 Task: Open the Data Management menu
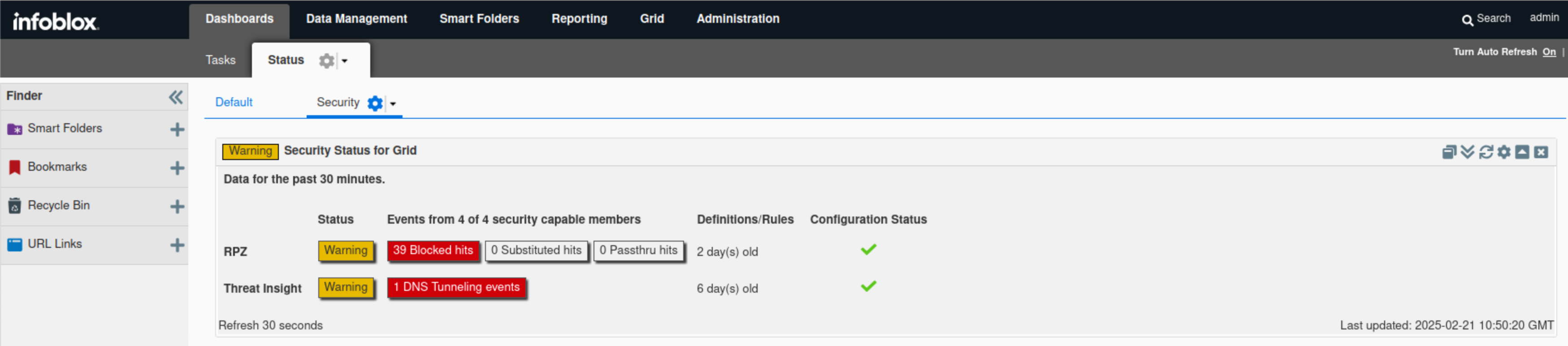[356, 19]
